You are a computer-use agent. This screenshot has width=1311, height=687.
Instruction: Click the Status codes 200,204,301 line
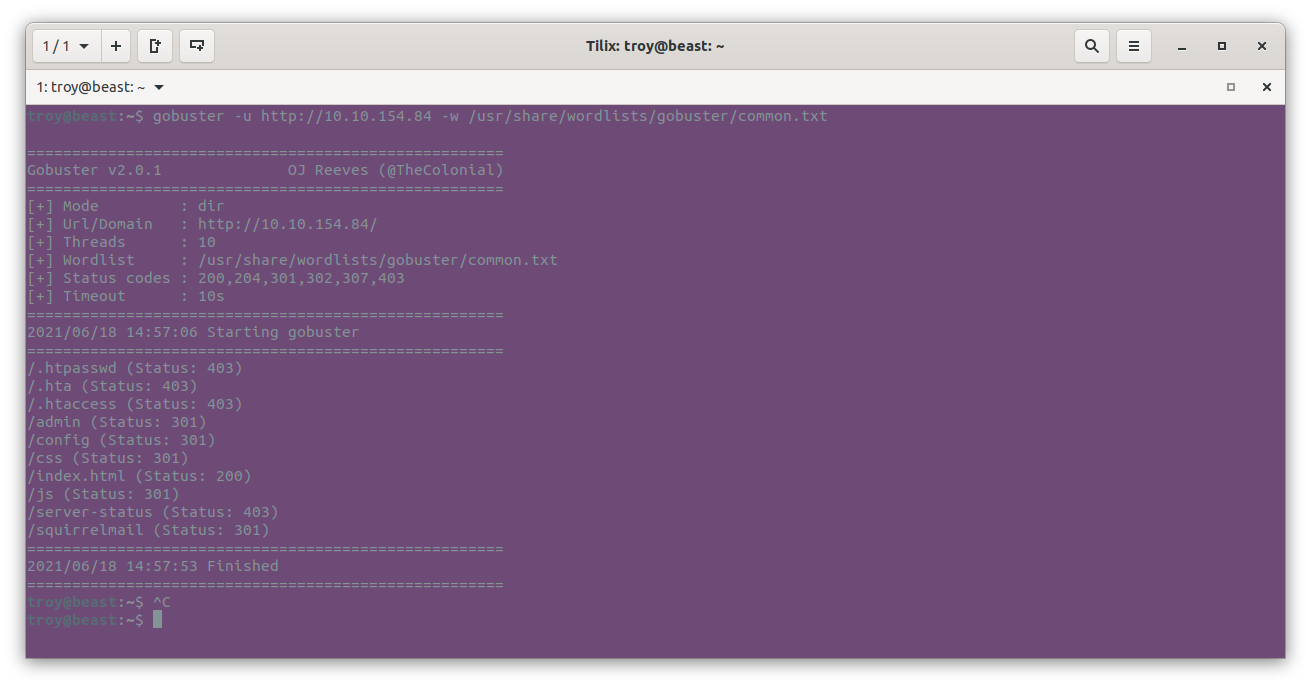point(216,278)
